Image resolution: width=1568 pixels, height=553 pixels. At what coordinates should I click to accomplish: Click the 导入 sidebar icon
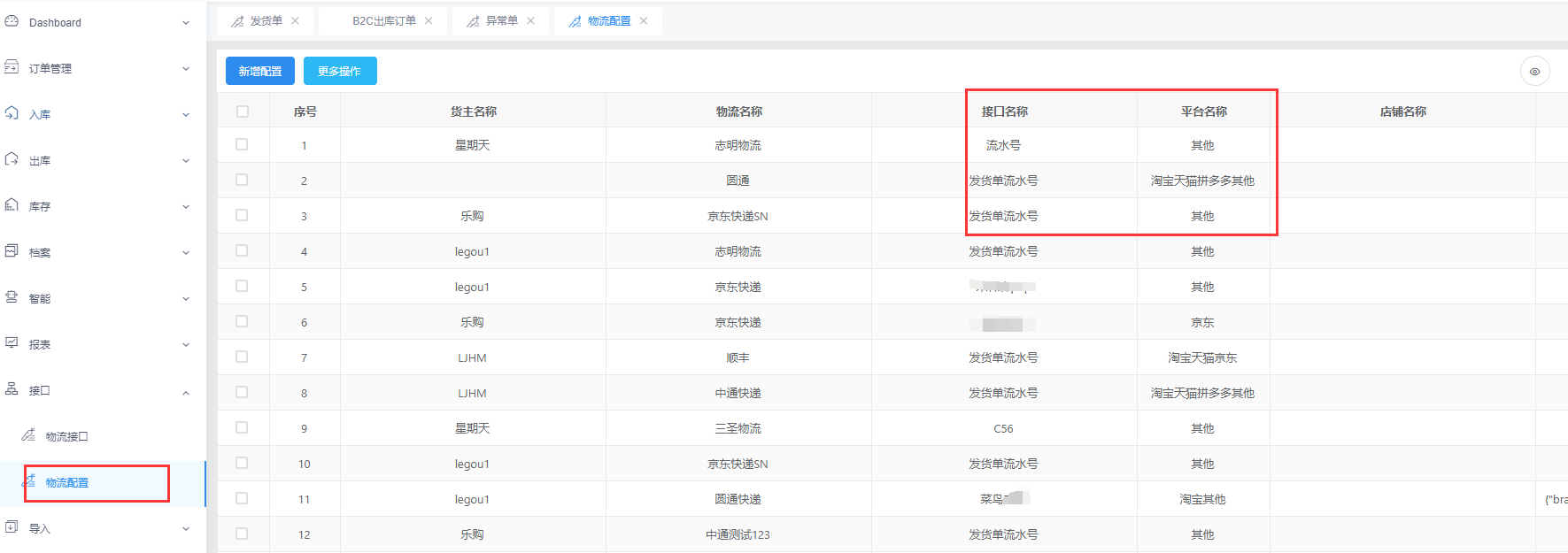click(x=12, y=526)
